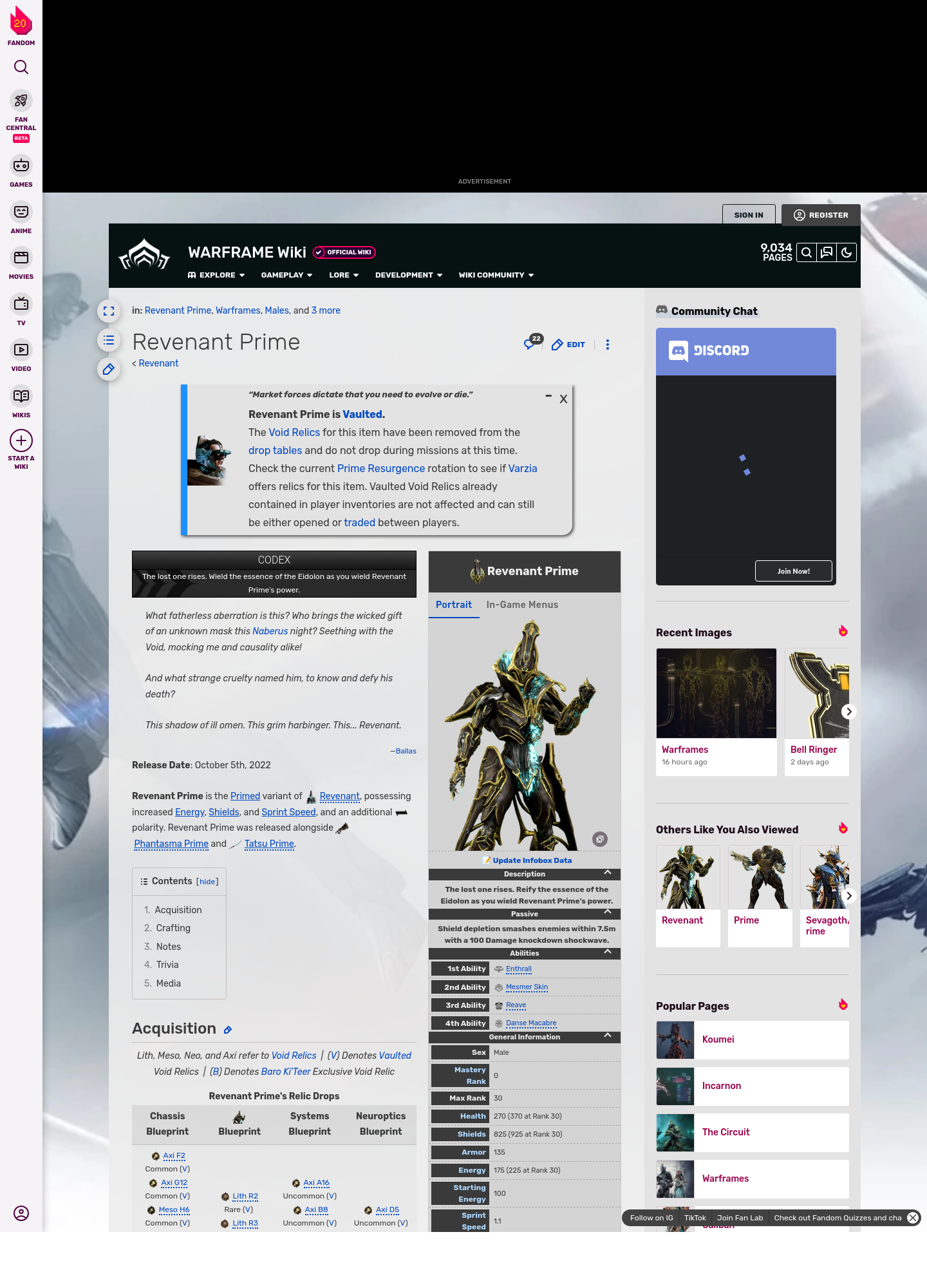
Task: Click the Start a Wiki plus icon
Action: pos(21,440)
